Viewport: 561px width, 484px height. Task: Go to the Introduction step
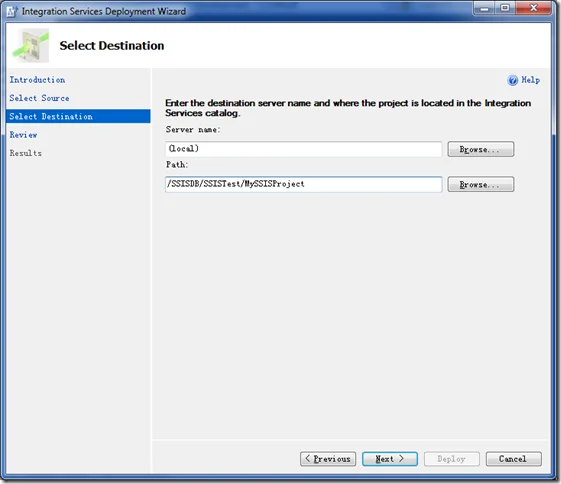pos(37,80)
